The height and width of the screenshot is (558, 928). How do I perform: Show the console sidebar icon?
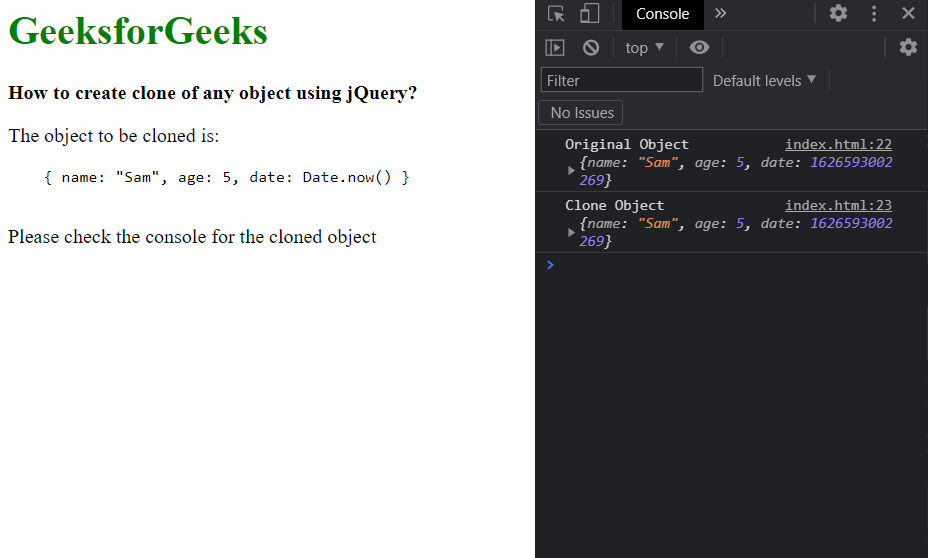555,47
